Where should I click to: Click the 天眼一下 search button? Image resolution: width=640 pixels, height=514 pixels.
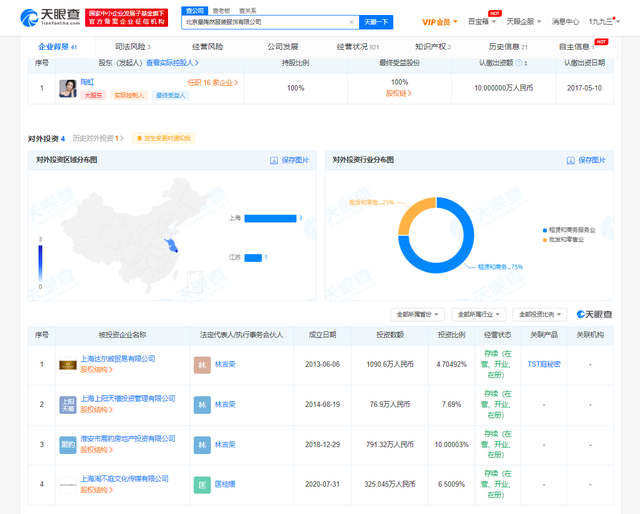[376, 22]
